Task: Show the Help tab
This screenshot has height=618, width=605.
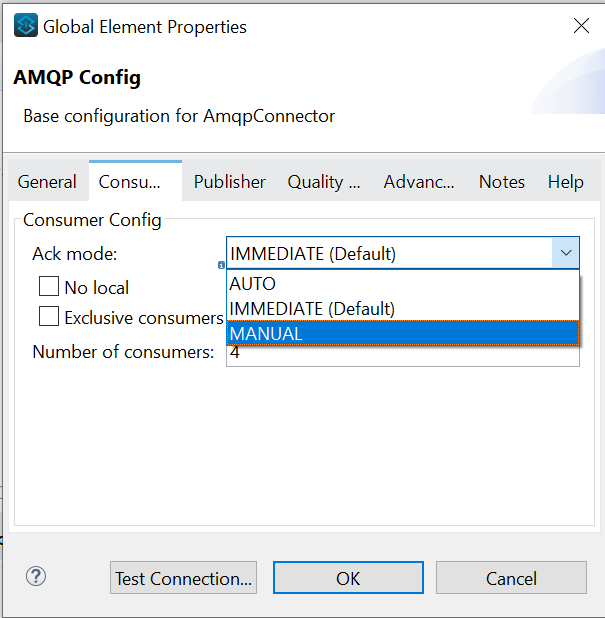Action: point(565,182)
